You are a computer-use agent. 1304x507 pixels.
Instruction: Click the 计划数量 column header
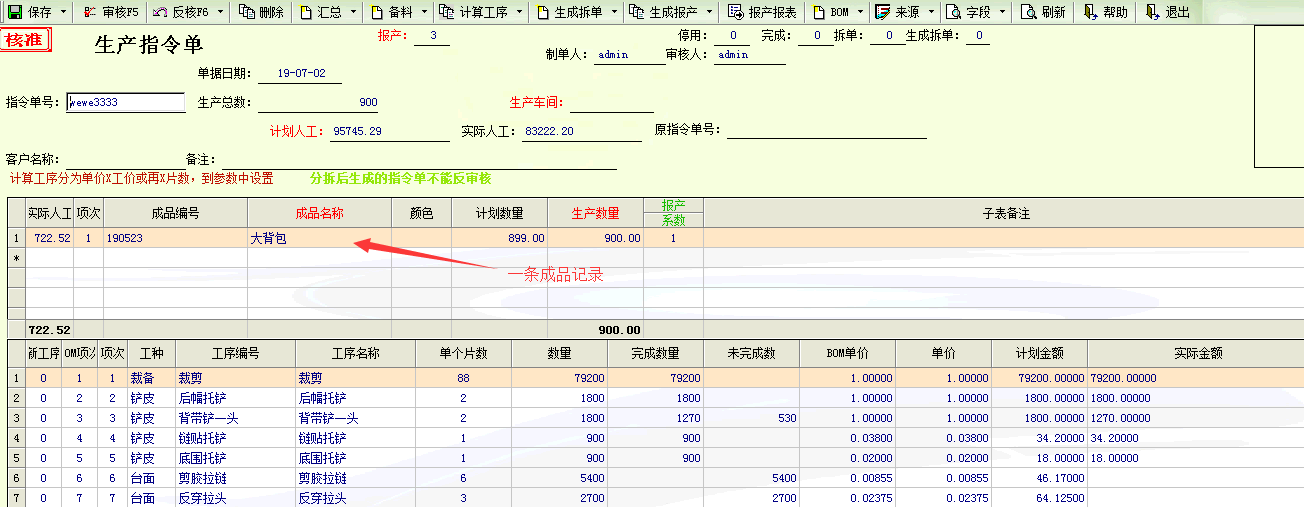(500, 213)
